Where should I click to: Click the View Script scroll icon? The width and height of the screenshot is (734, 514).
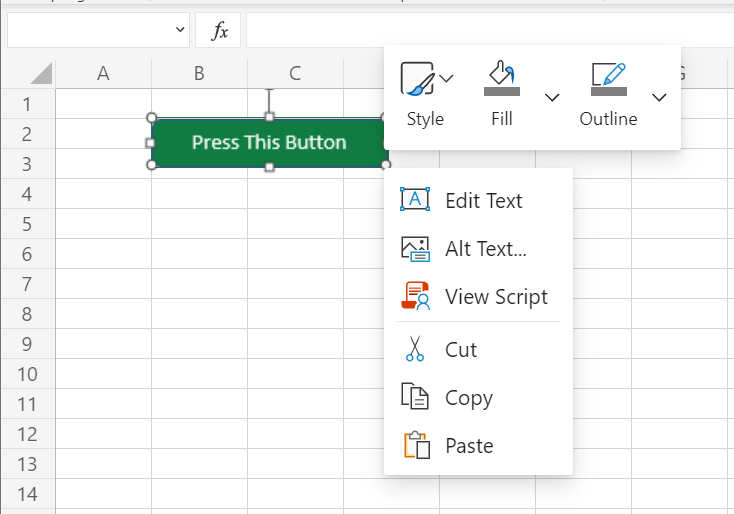[415, 296]
